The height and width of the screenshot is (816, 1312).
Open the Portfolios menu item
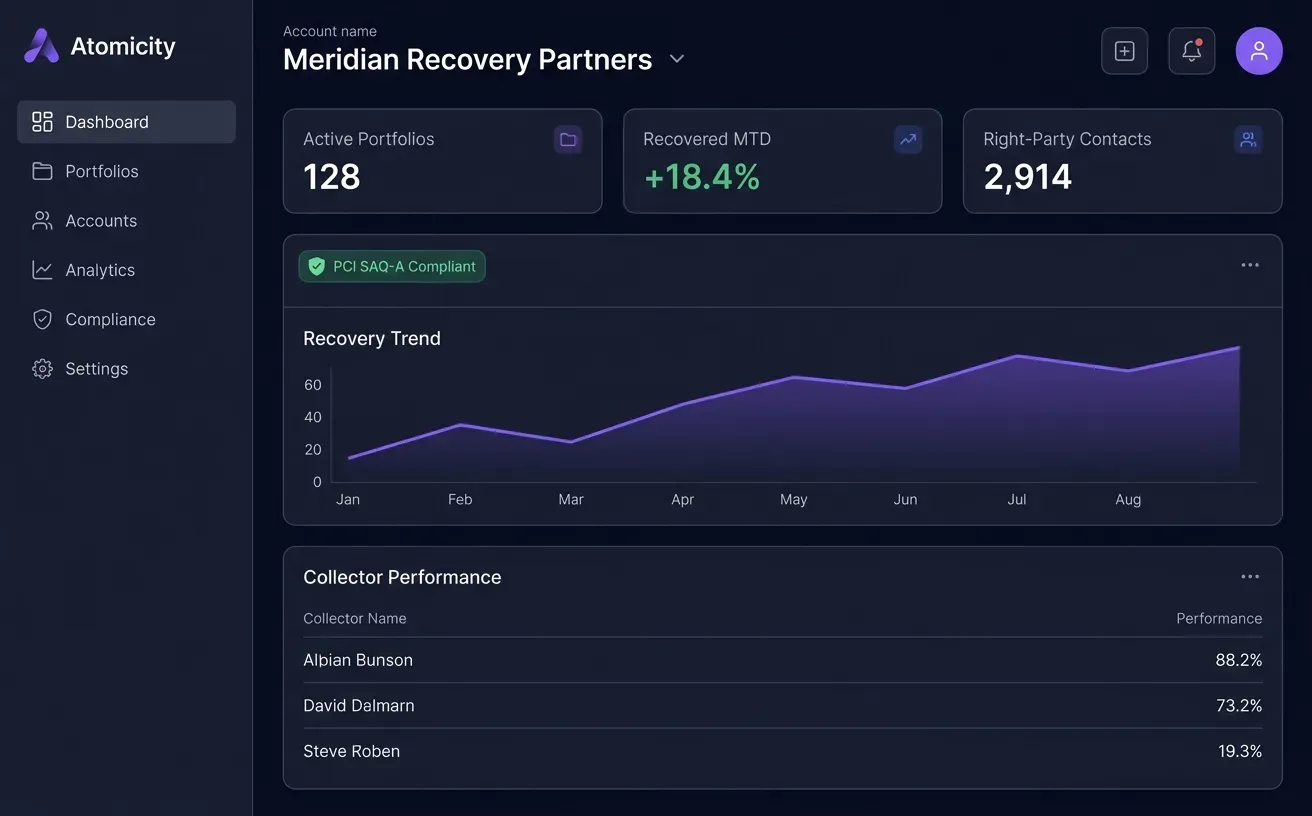pos(127,171)
